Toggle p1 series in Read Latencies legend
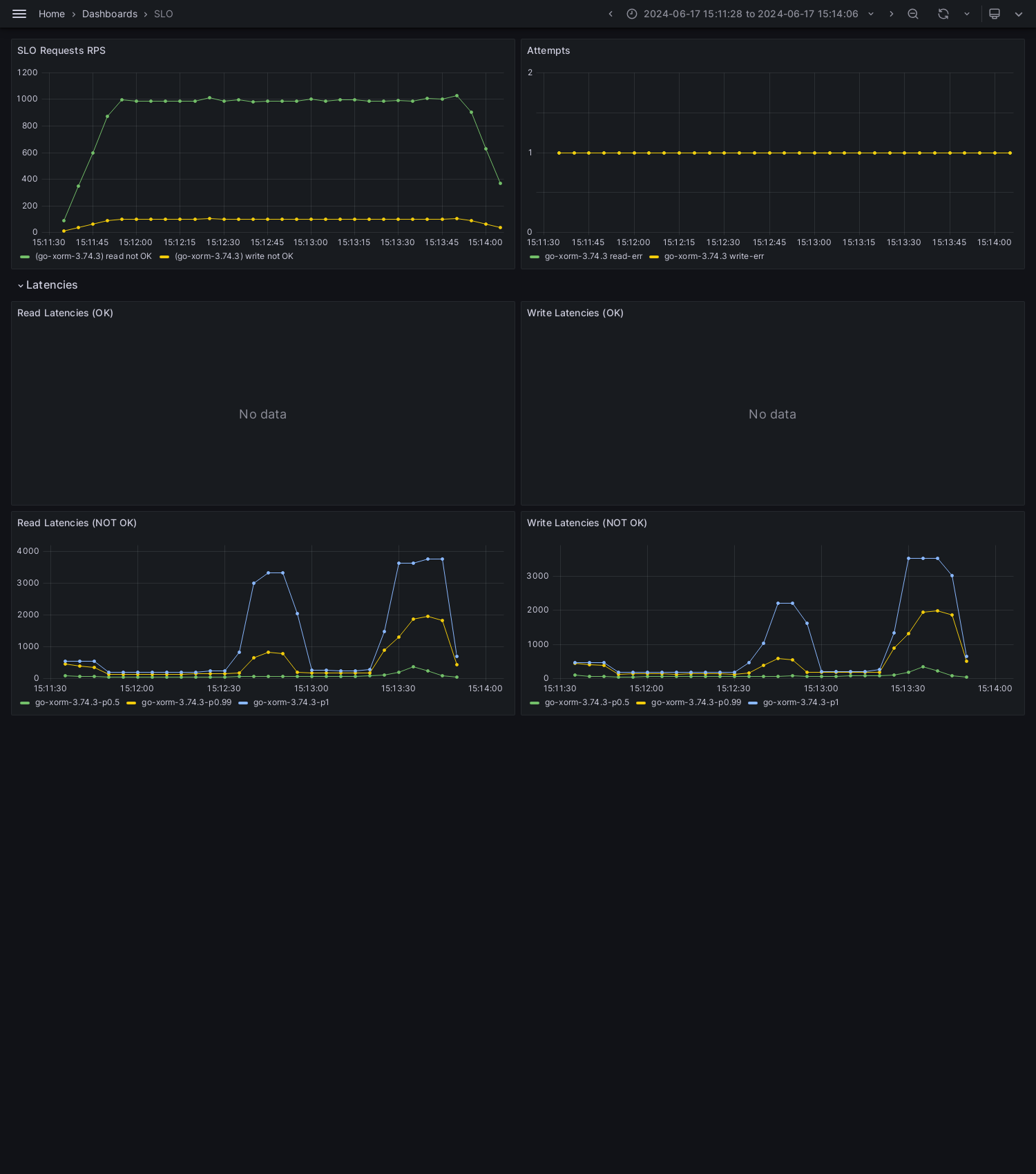The width and height of the screenshot is (1036, 1174). tap(291, 702)
